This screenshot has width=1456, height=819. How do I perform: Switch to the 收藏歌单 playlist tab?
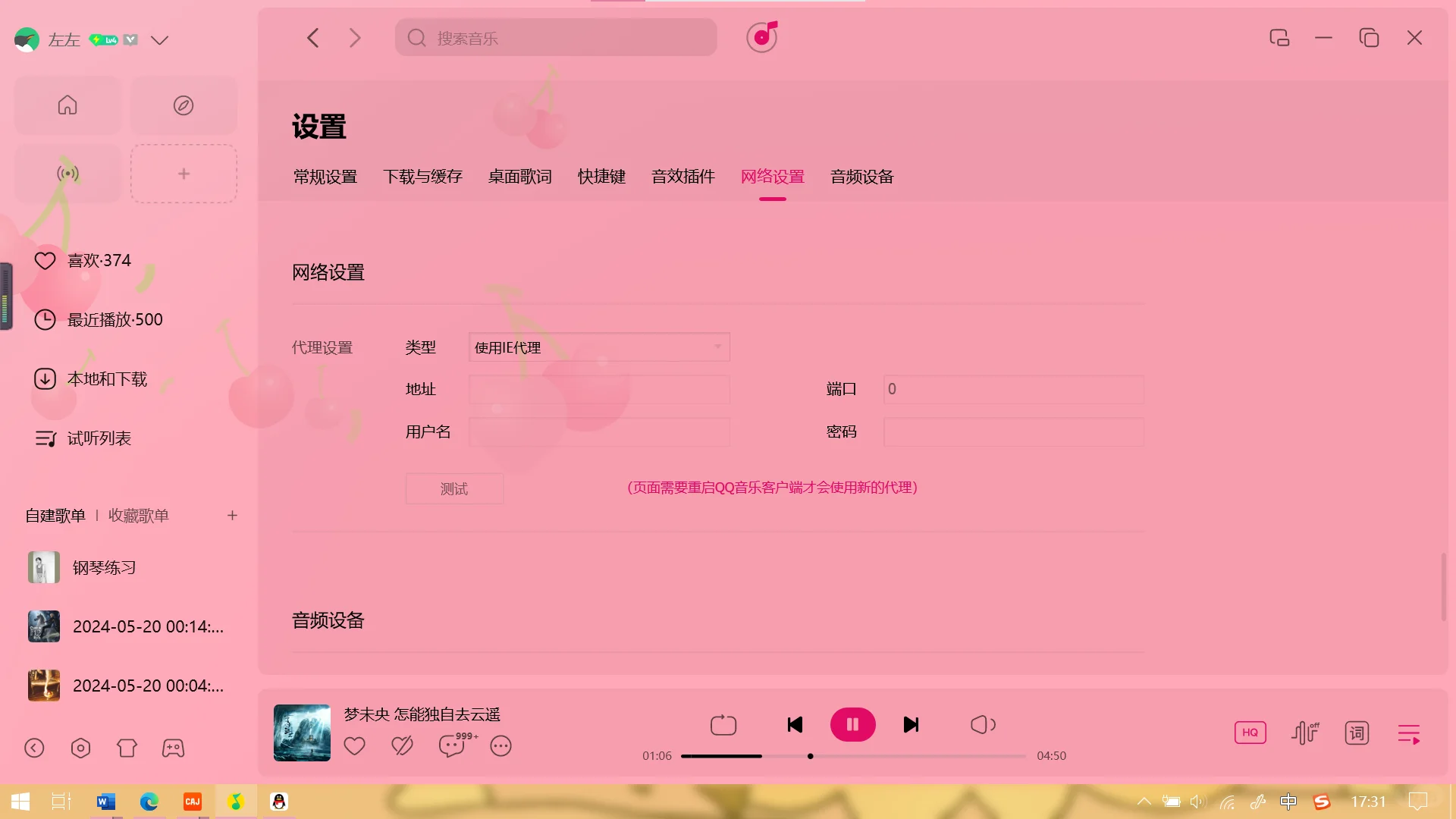tap(138, 516)
